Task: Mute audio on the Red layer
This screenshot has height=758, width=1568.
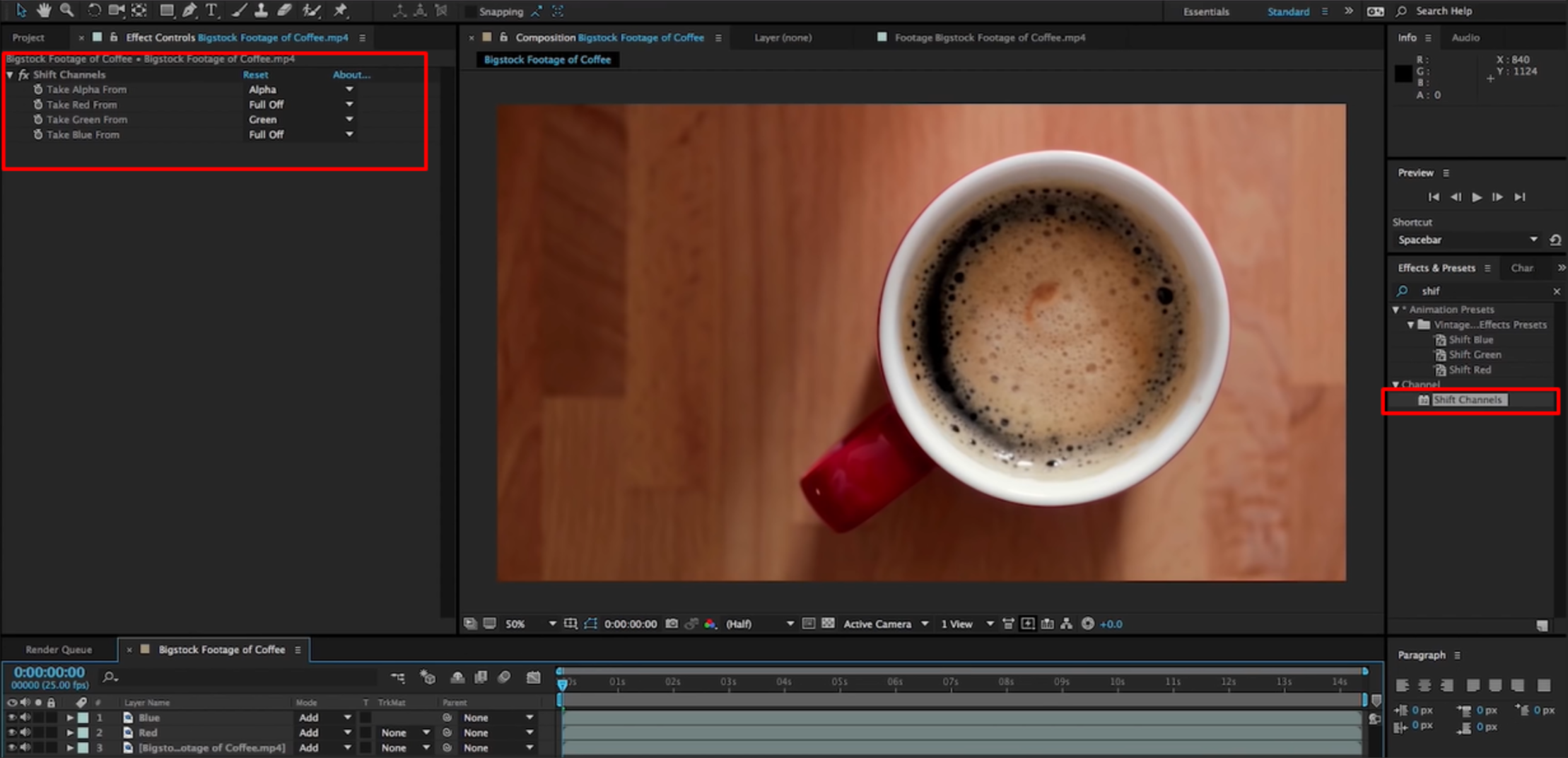Action: tap(25, 733)
